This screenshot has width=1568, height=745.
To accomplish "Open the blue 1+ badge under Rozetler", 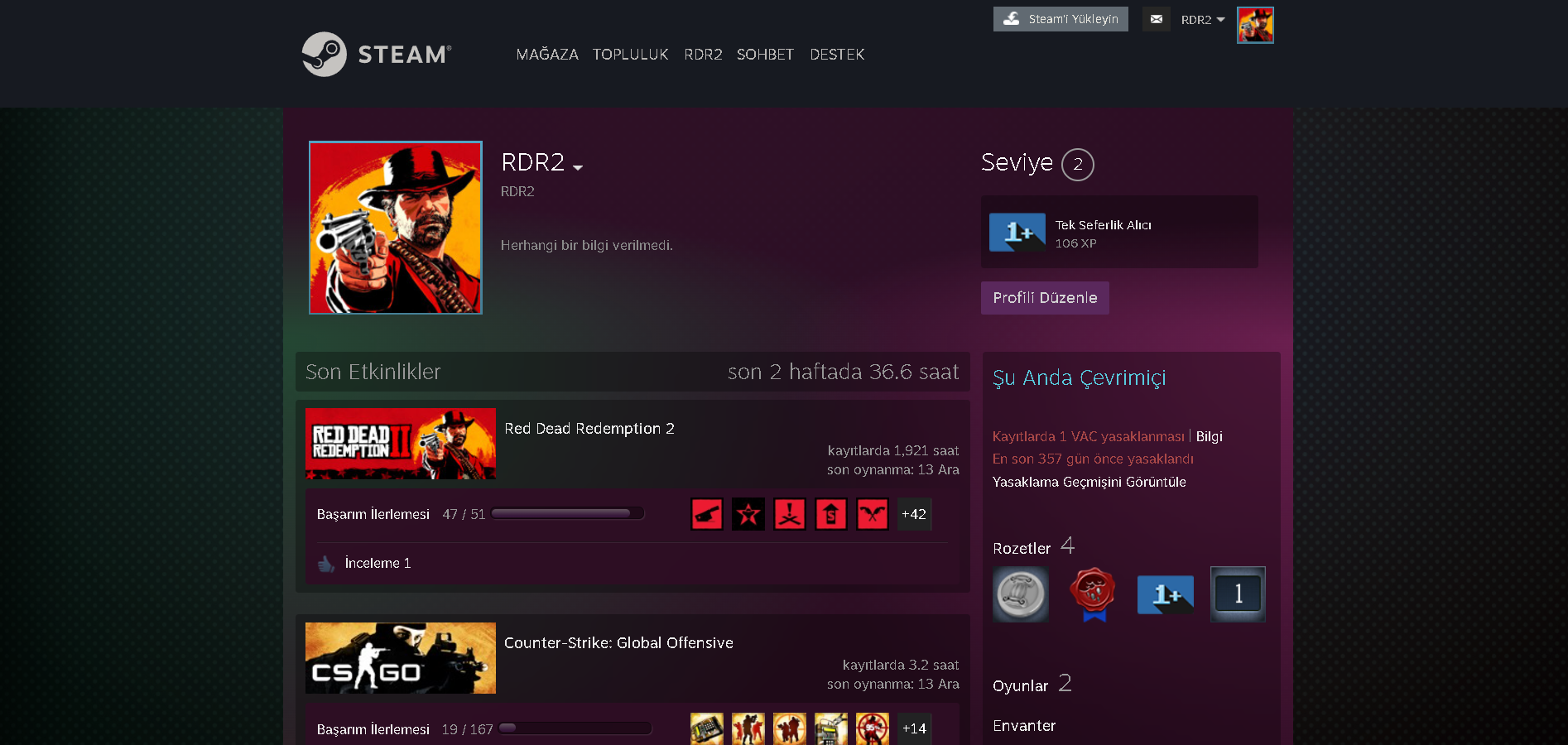I will [x=1166, y=594].
